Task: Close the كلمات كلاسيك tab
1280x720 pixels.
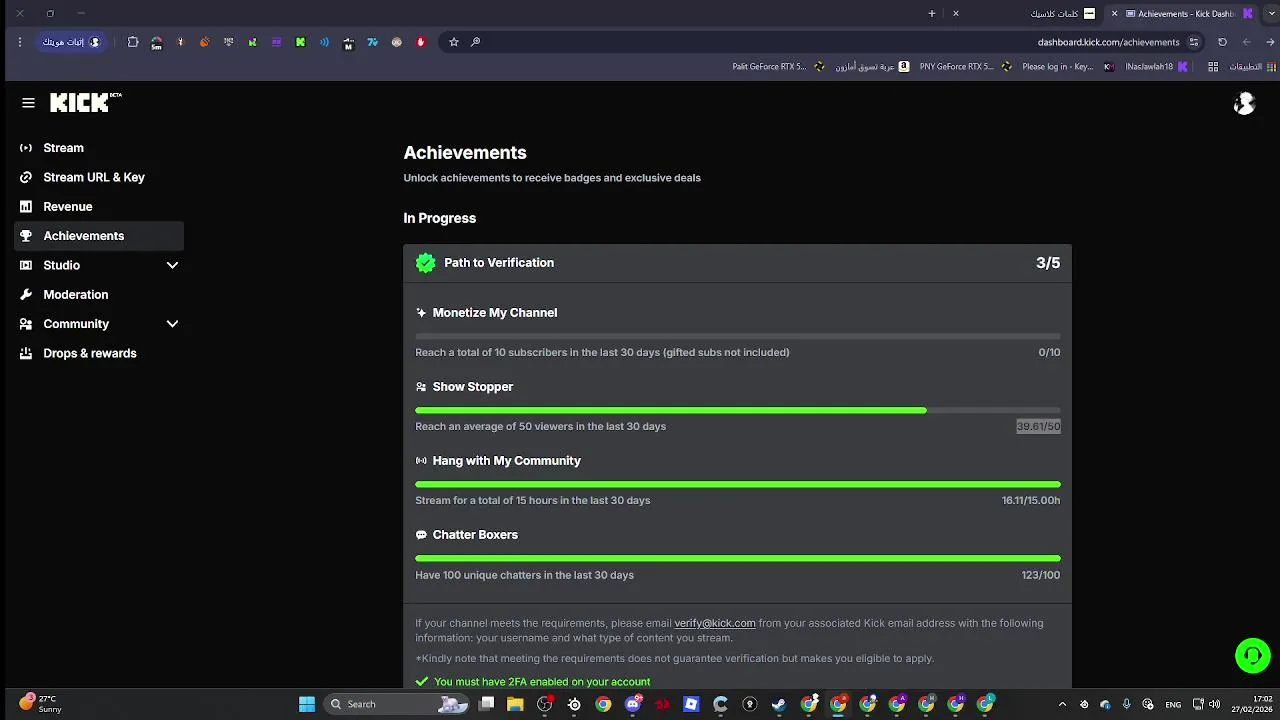Action: [x=956, y=13]
